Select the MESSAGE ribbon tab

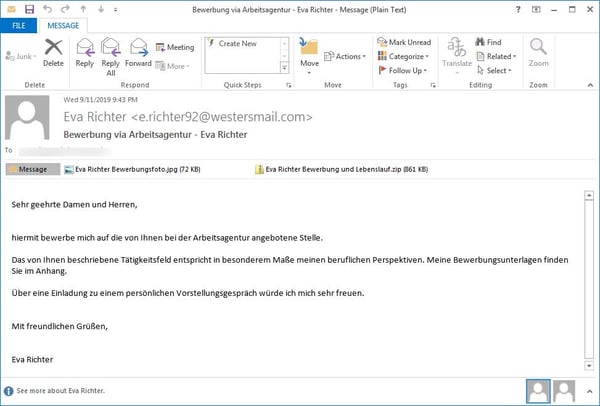pyautogui.click(x=61, y=24)
